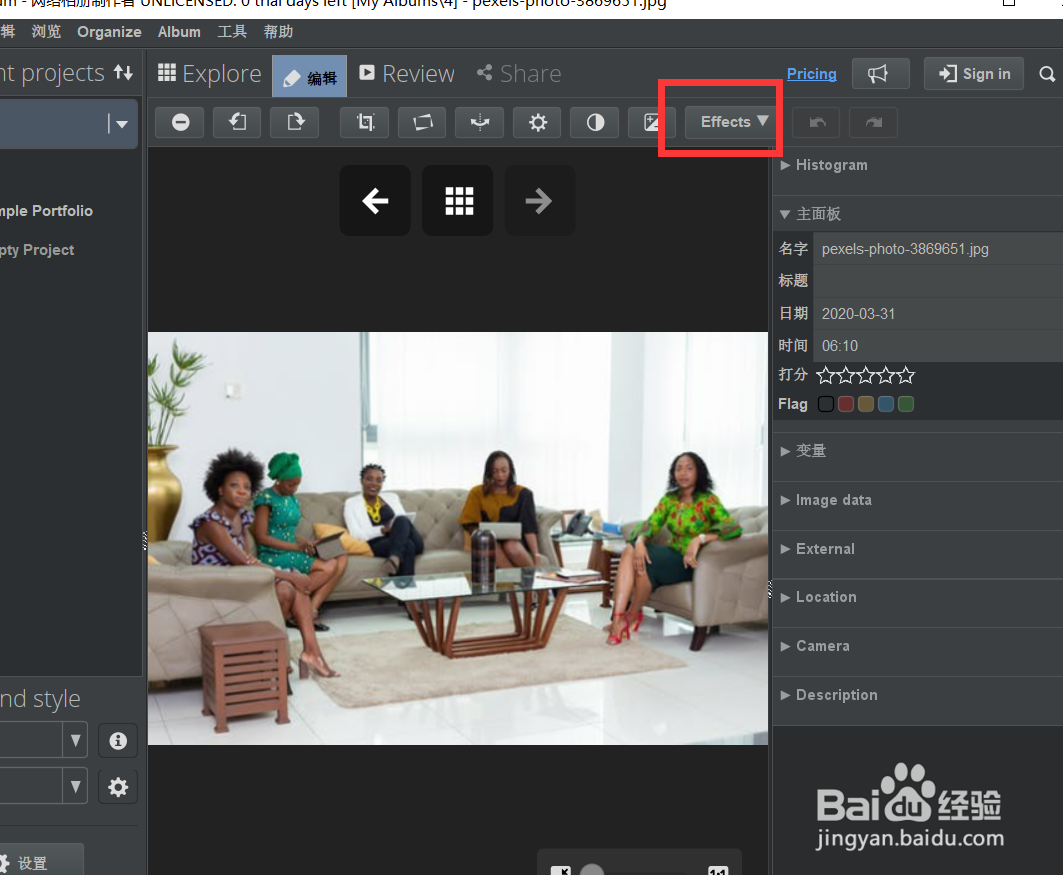Set rating to second star
The height and width of the screenshot is (875, 1063).
click(845, 375)
